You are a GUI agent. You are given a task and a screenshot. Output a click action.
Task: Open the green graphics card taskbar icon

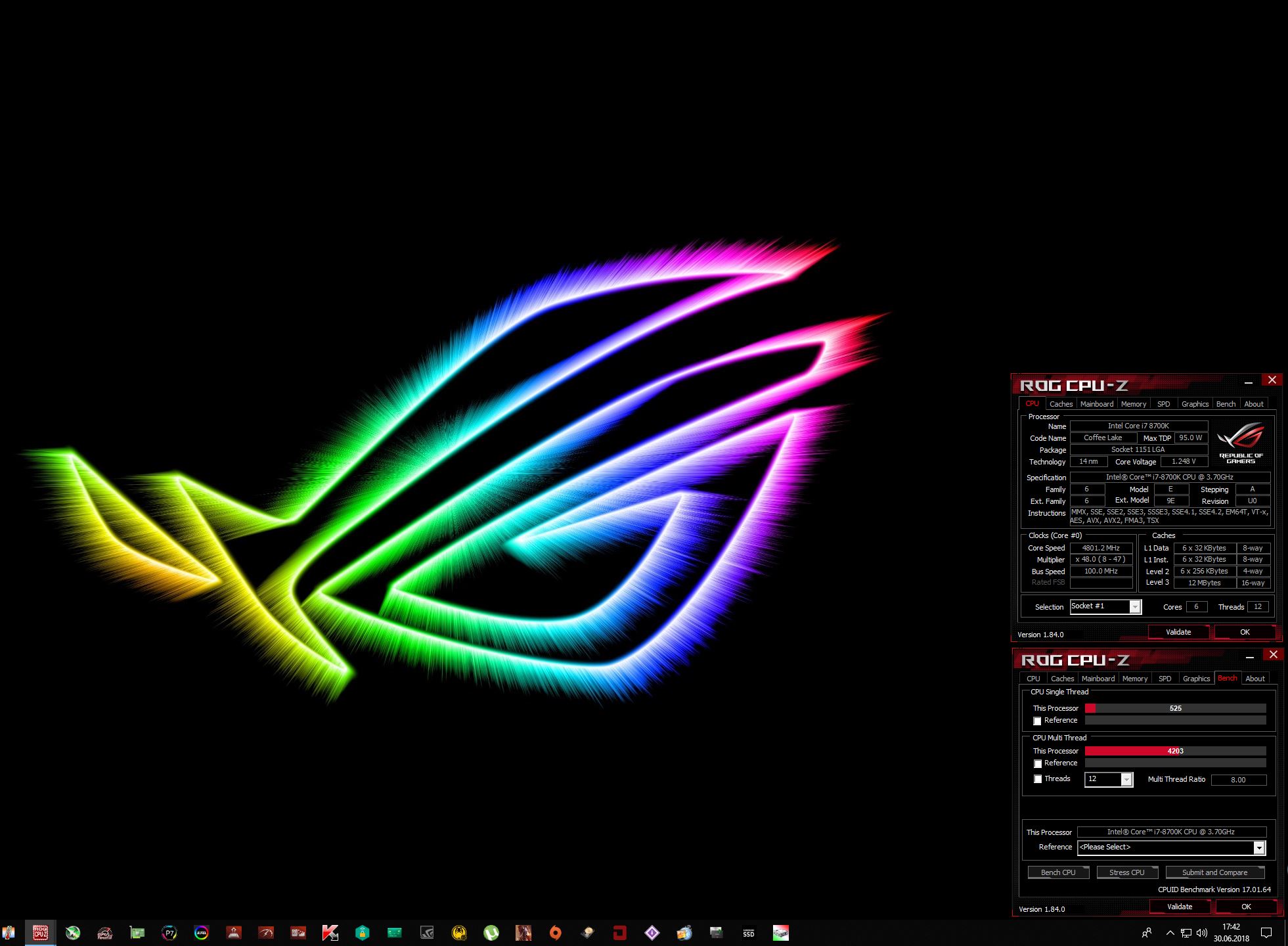click(x=137, y=932)
